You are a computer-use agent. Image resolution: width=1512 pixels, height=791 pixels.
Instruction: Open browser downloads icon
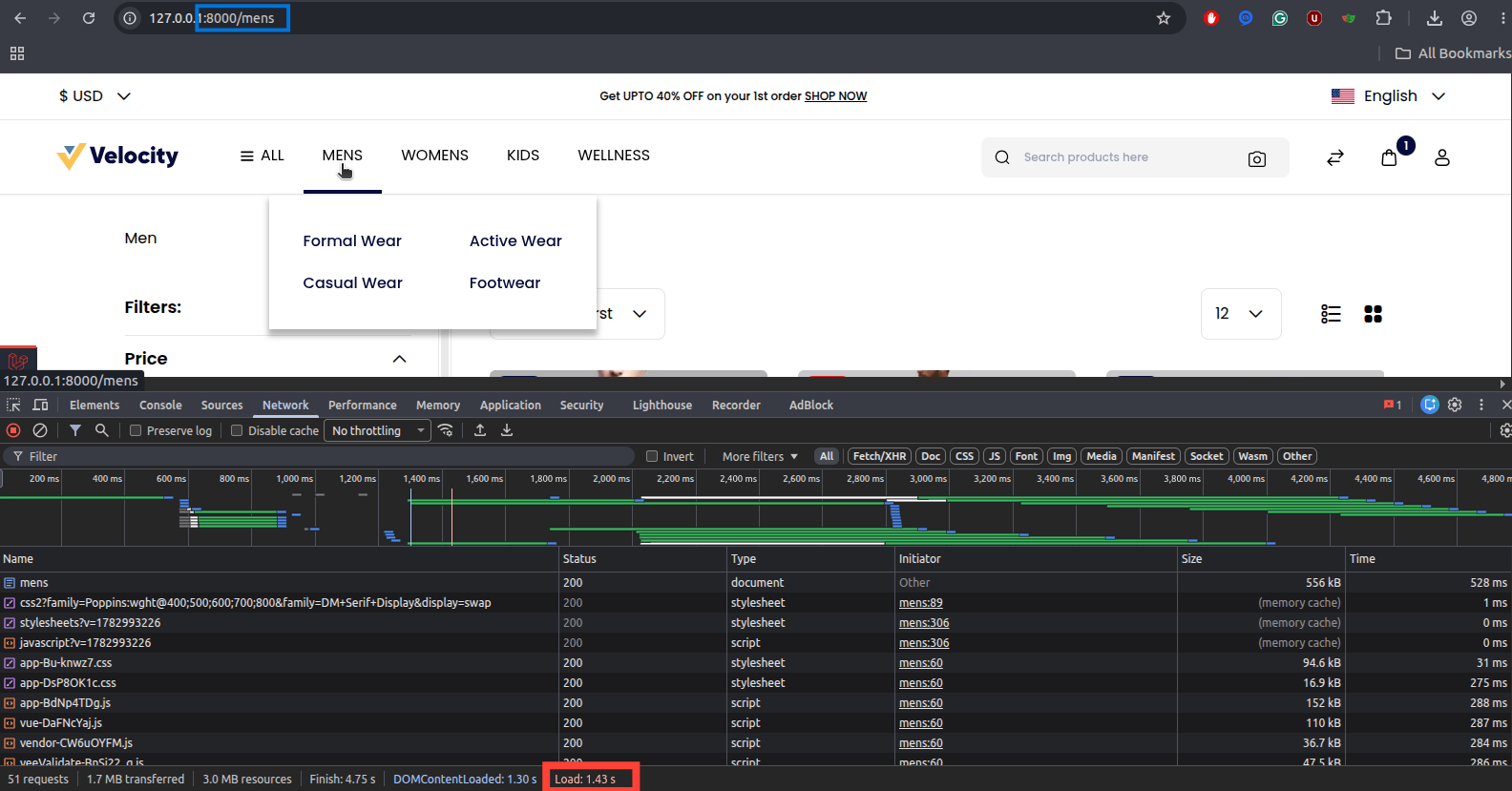pos(1435,18)
